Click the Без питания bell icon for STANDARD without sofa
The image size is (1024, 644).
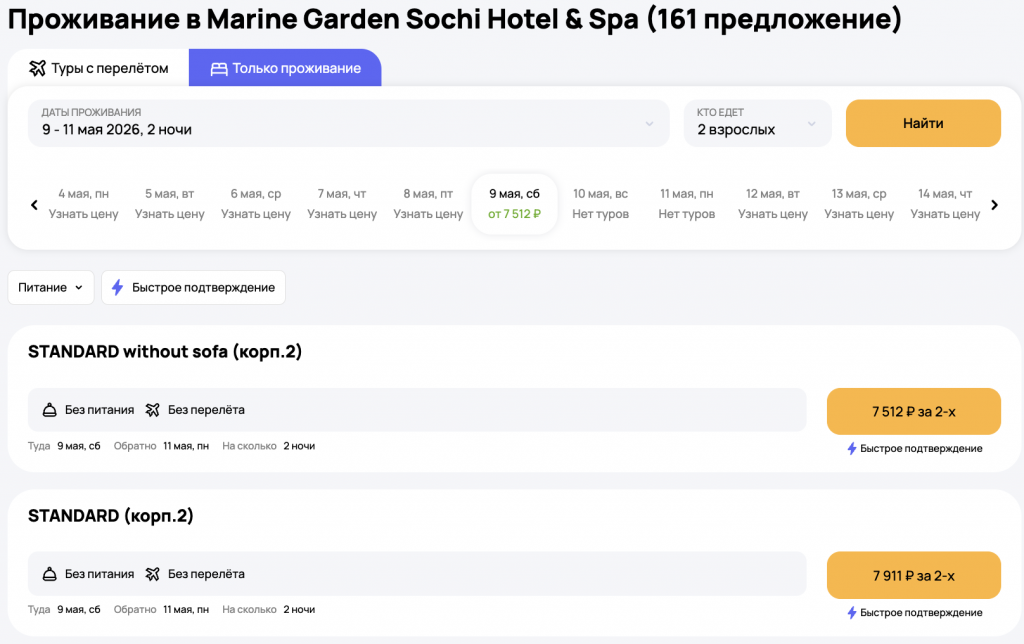pyautogui.click(x=49, y=410)
